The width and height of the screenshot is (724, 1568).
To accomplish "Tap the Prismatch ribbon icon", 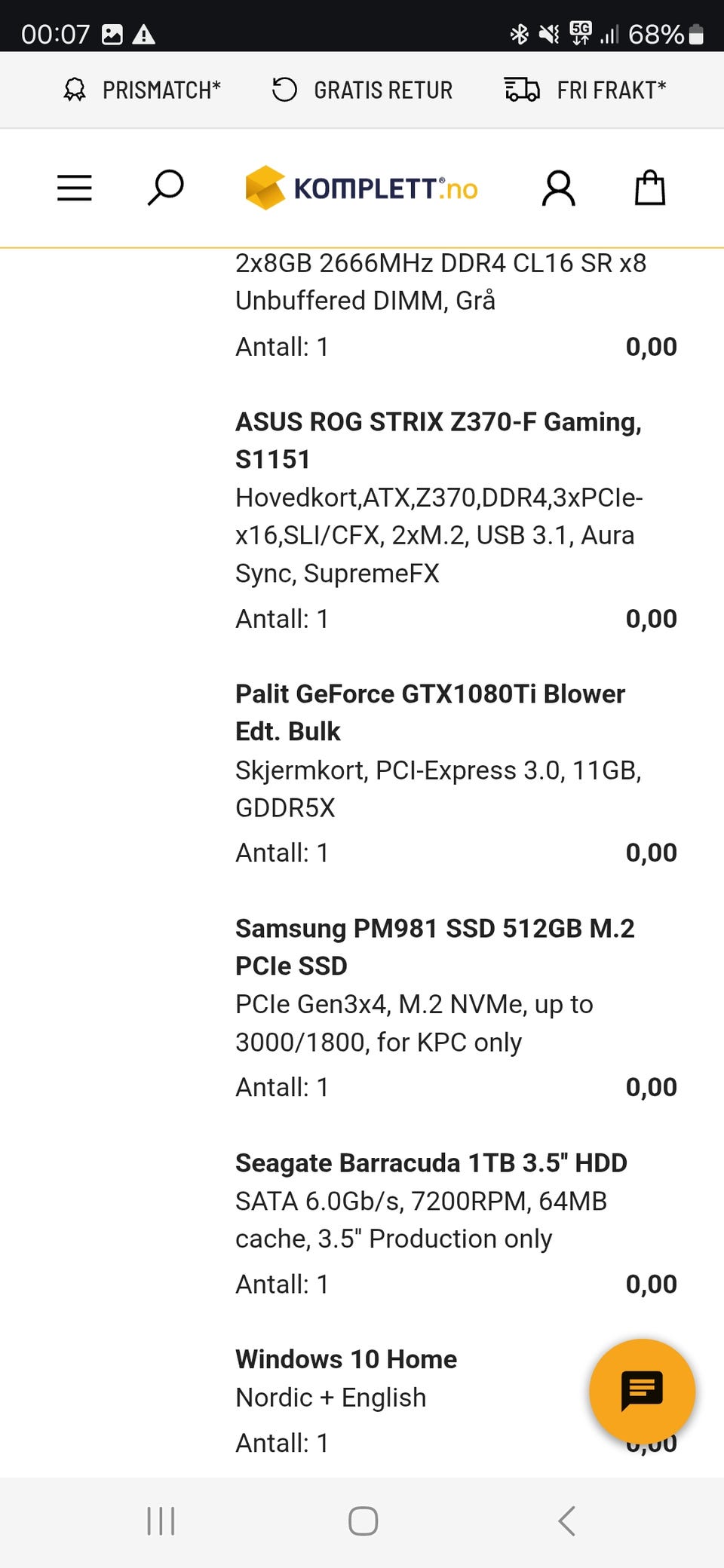I will tap(75, 90).
